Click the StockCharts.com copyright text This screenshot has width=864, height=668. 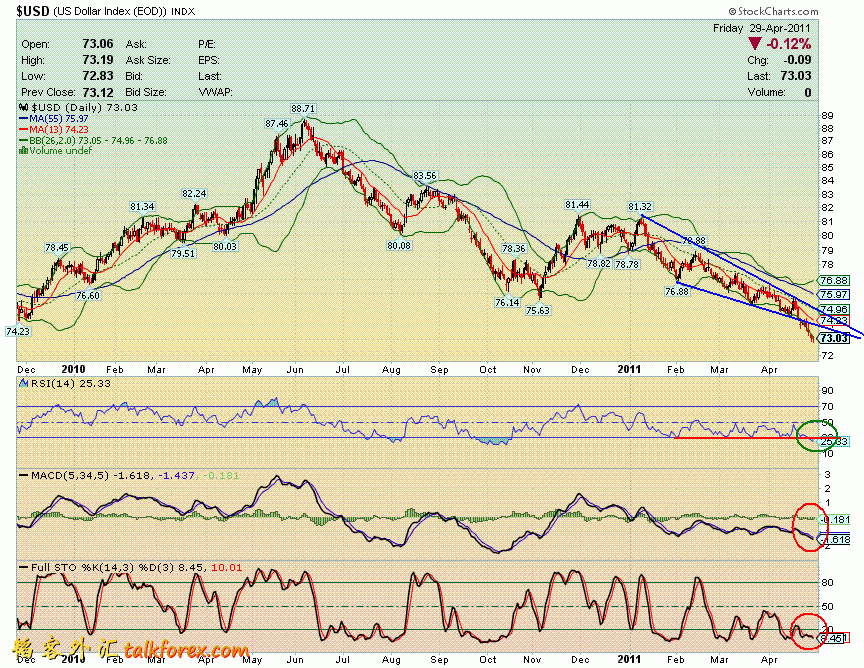[x=774, y=12]
